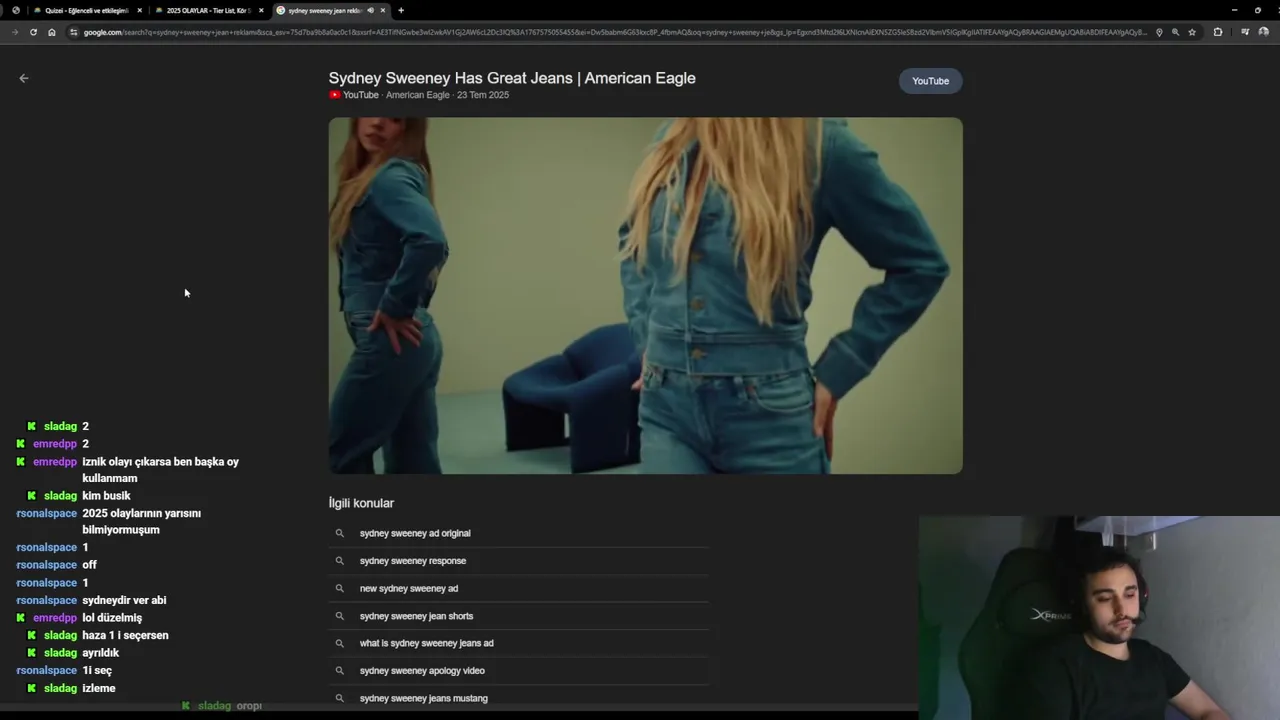Click search icon beside 'sydney sweeney apology video'
Screen dimensions: 1280x720
[x=340, y=671]
